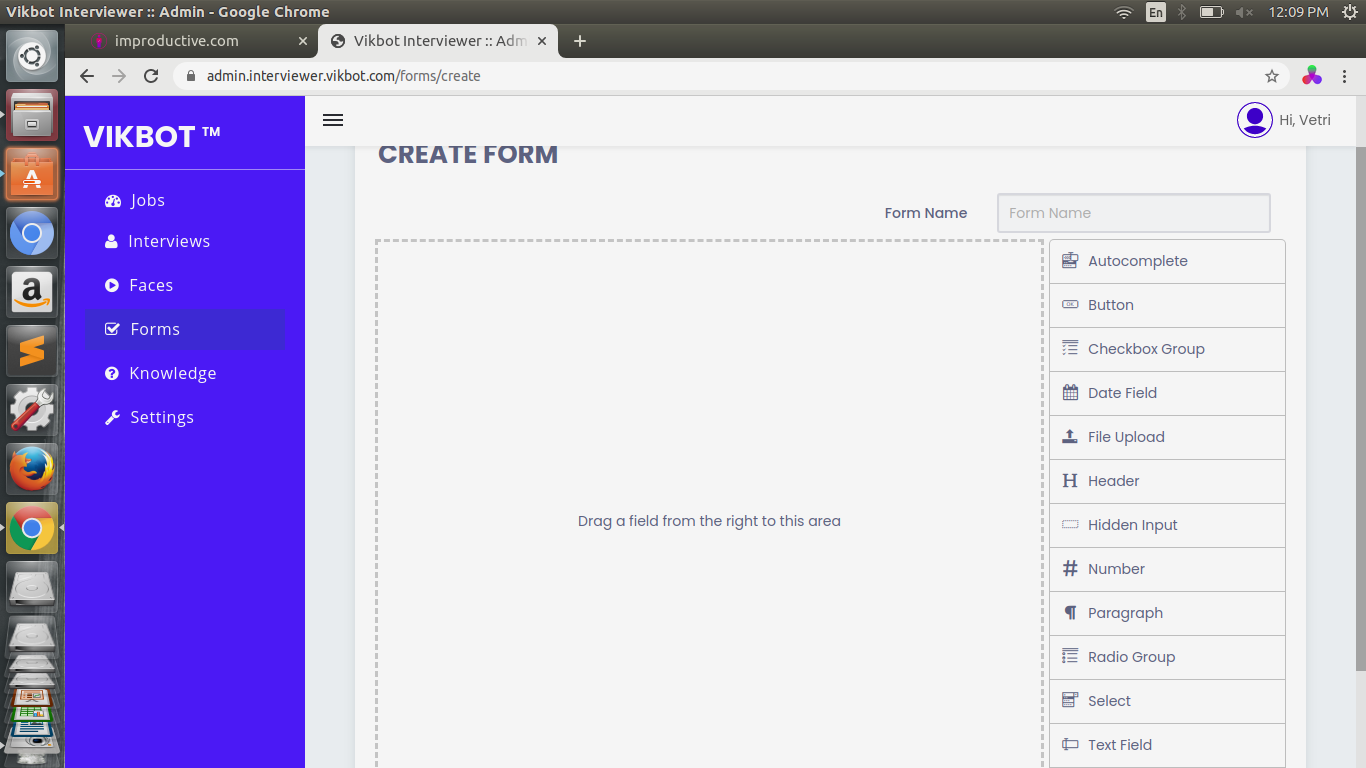The width and height of the screenshot is (1366, 768).
Task: Open the Ubuntu dash home button
Action: tap(32, 57)
